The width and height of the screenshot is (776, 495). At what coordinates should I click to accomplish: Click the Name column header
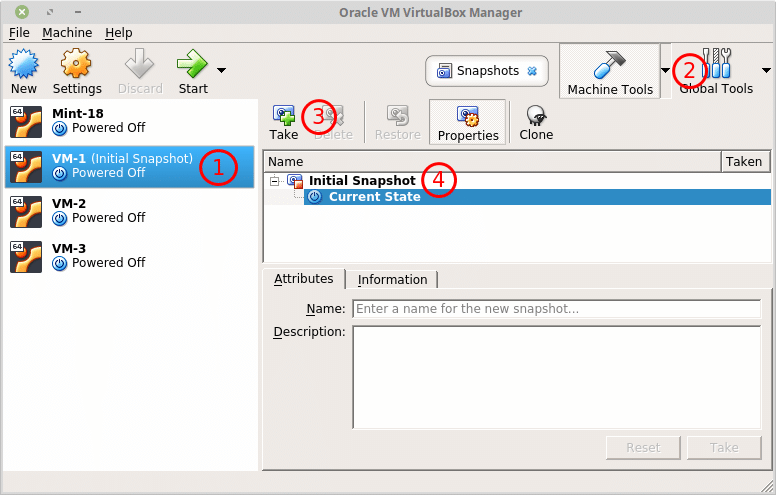[x=492, y=162]
